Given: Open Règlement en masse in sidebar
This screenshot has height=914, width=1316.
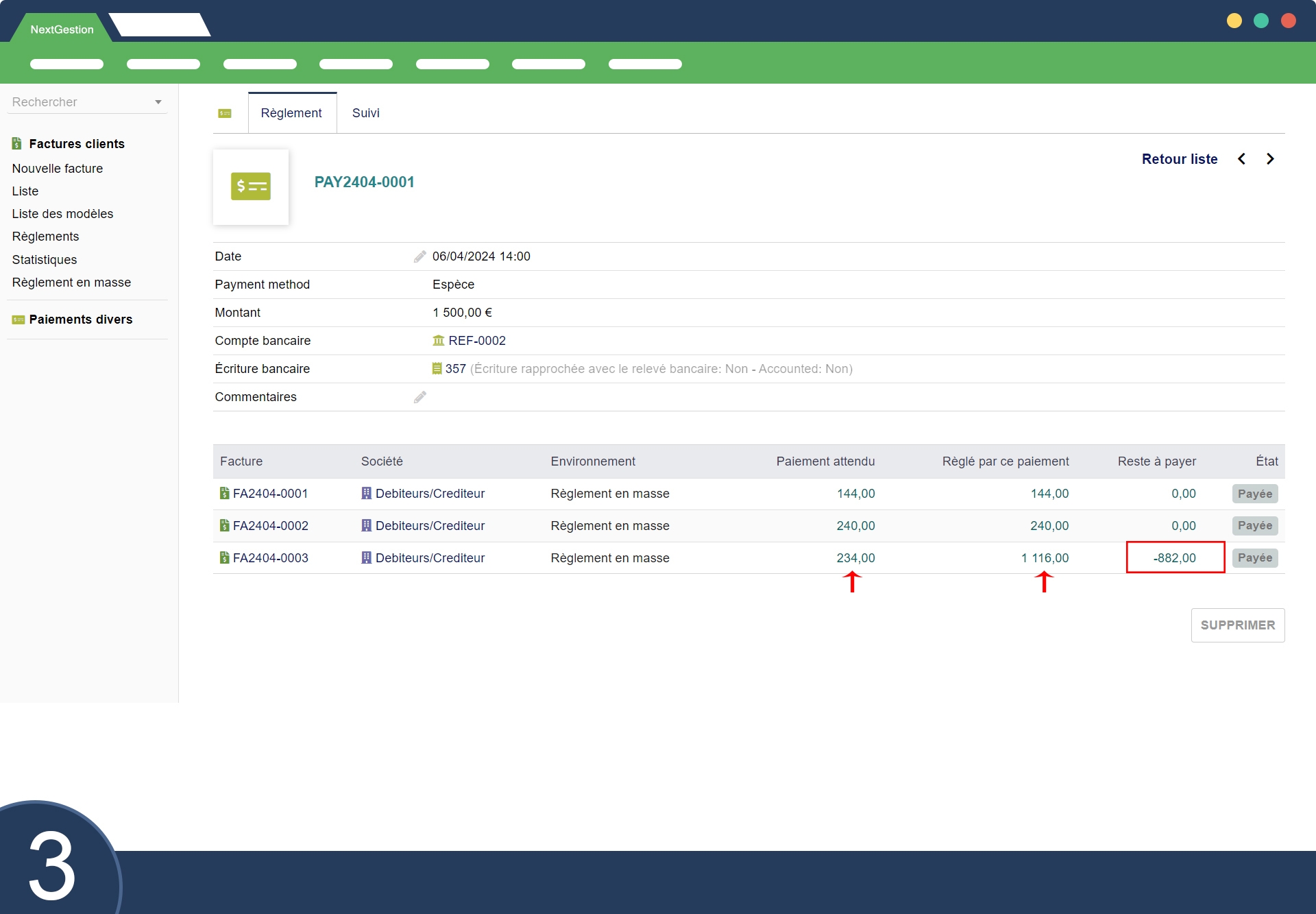Looking at the screenshot, I should pyautogui.click(x=71, y=282).
